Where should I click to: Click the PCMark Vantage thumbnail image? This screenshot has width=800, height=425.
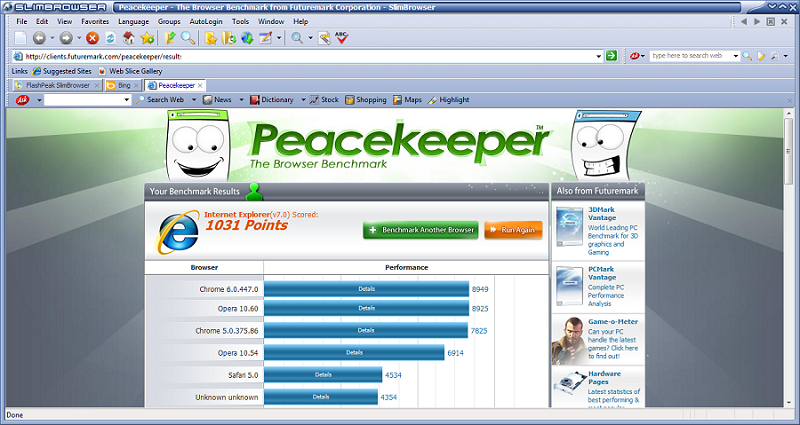(x=569, y=285)
